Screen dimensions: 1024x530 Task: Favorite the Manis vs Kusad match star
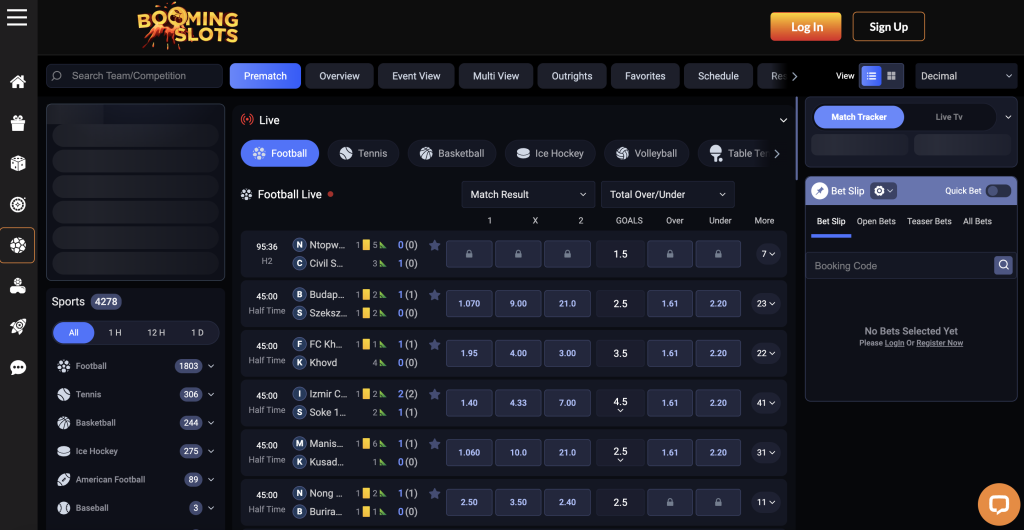tap(434, 444)
